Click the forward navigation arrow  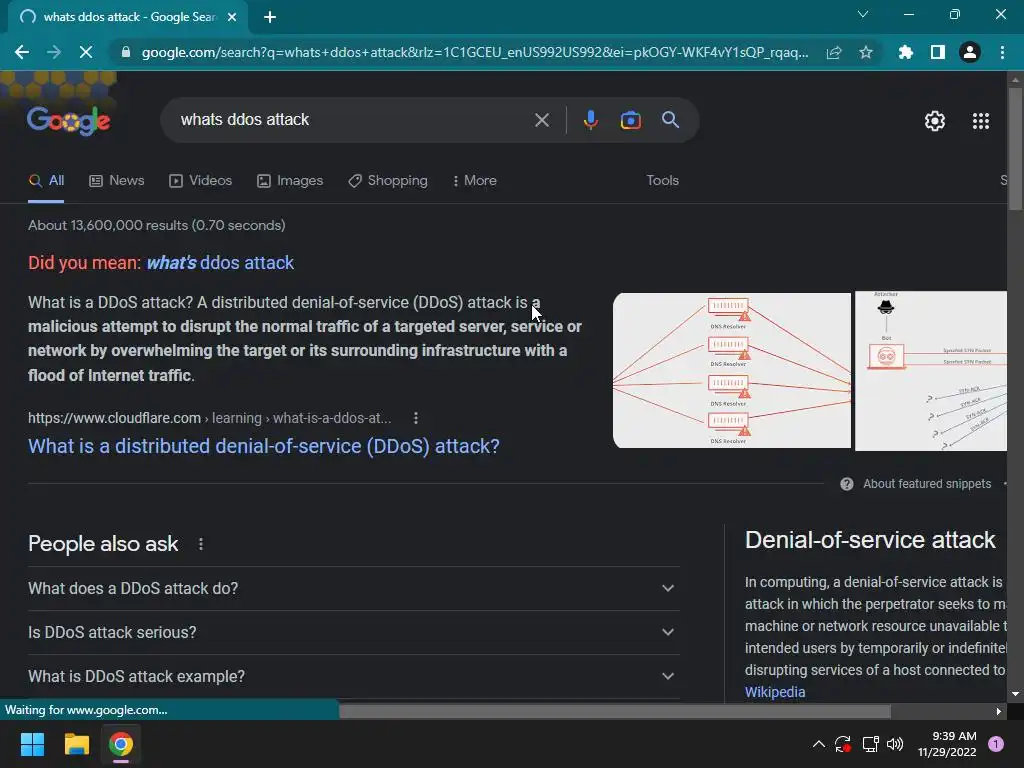54,52
